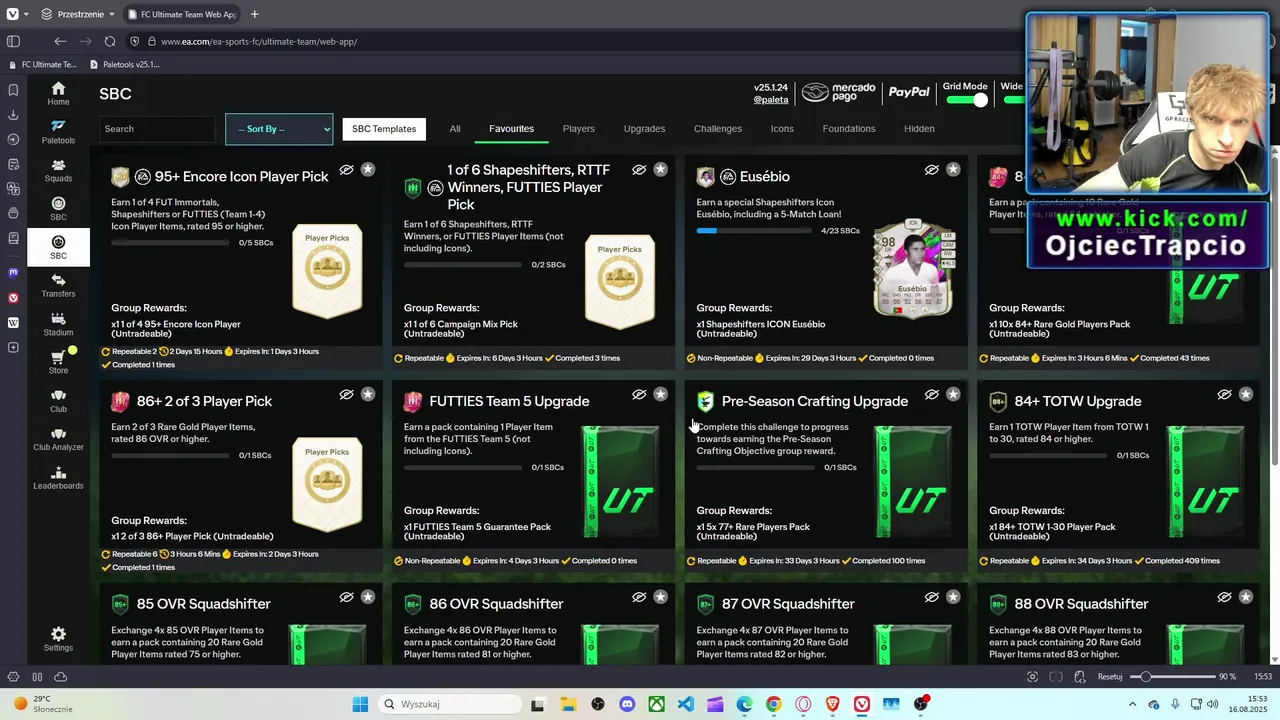The image size is (1280, 720).
Task: Open the Sort By dropdown
Action: coord(279,129)
